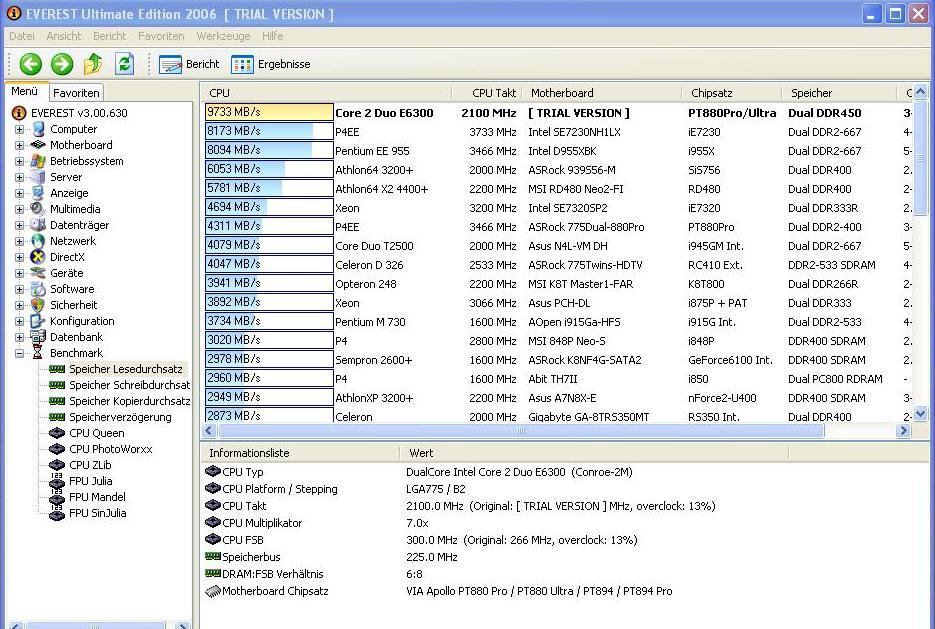Click the CPU Queen chip icon
Screen dimensions: 935x629
click(x=57, y=433)
